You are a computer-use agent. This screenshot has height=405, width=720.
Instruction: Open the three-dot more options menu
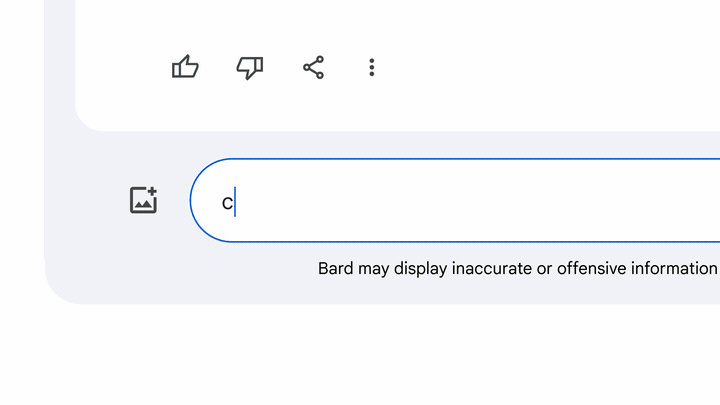(x=372, y=68)
